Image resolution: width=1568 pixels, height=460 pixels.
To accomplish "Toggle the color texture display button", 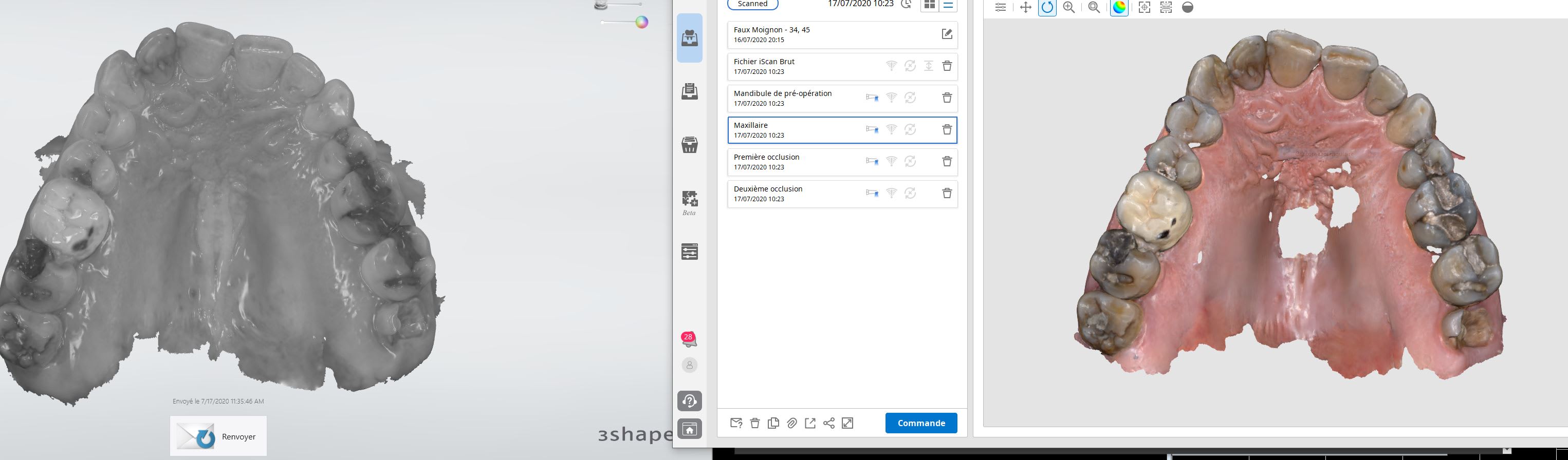I will 1119,7.
